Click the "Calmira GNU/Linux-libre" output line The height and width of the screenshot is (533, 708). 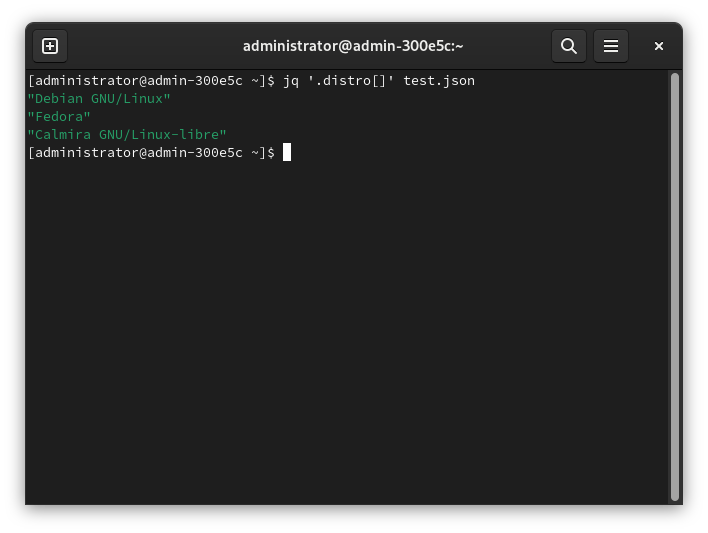(x=127, y=135)
